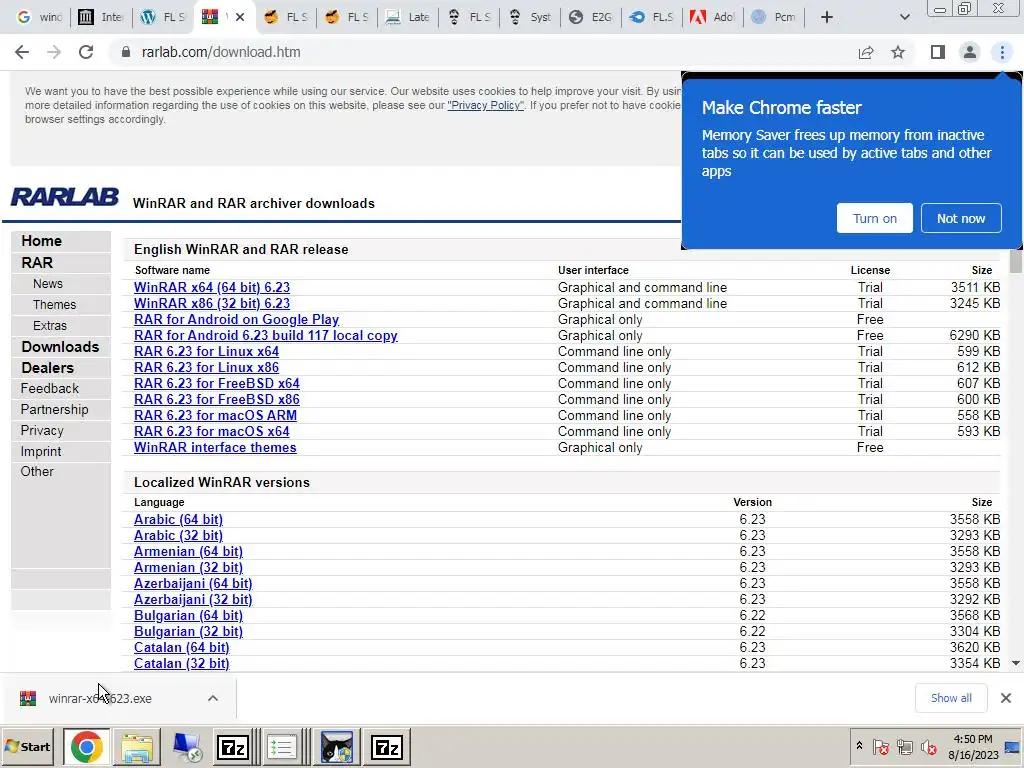The image size is (1024, 768).
Task: Switch to the 'Pcm' tab
Action: (774, 17)
